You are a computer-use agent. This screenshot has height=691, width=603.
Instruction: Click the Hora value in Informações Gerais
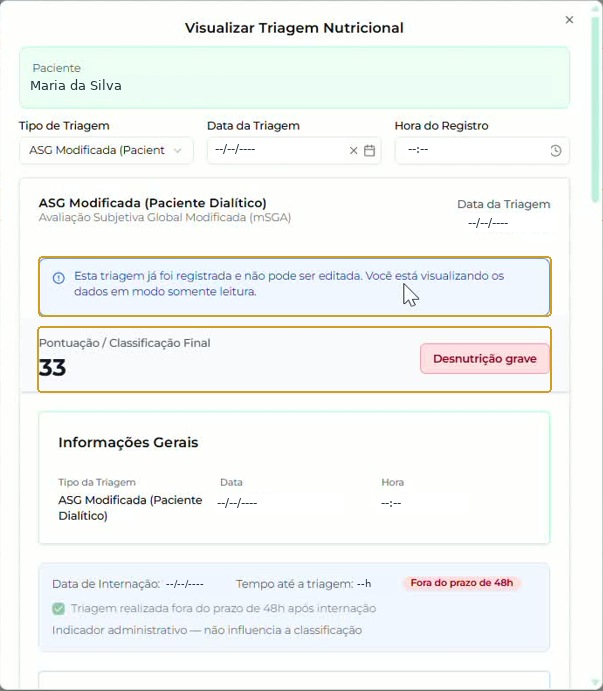[x=391, y=503]
